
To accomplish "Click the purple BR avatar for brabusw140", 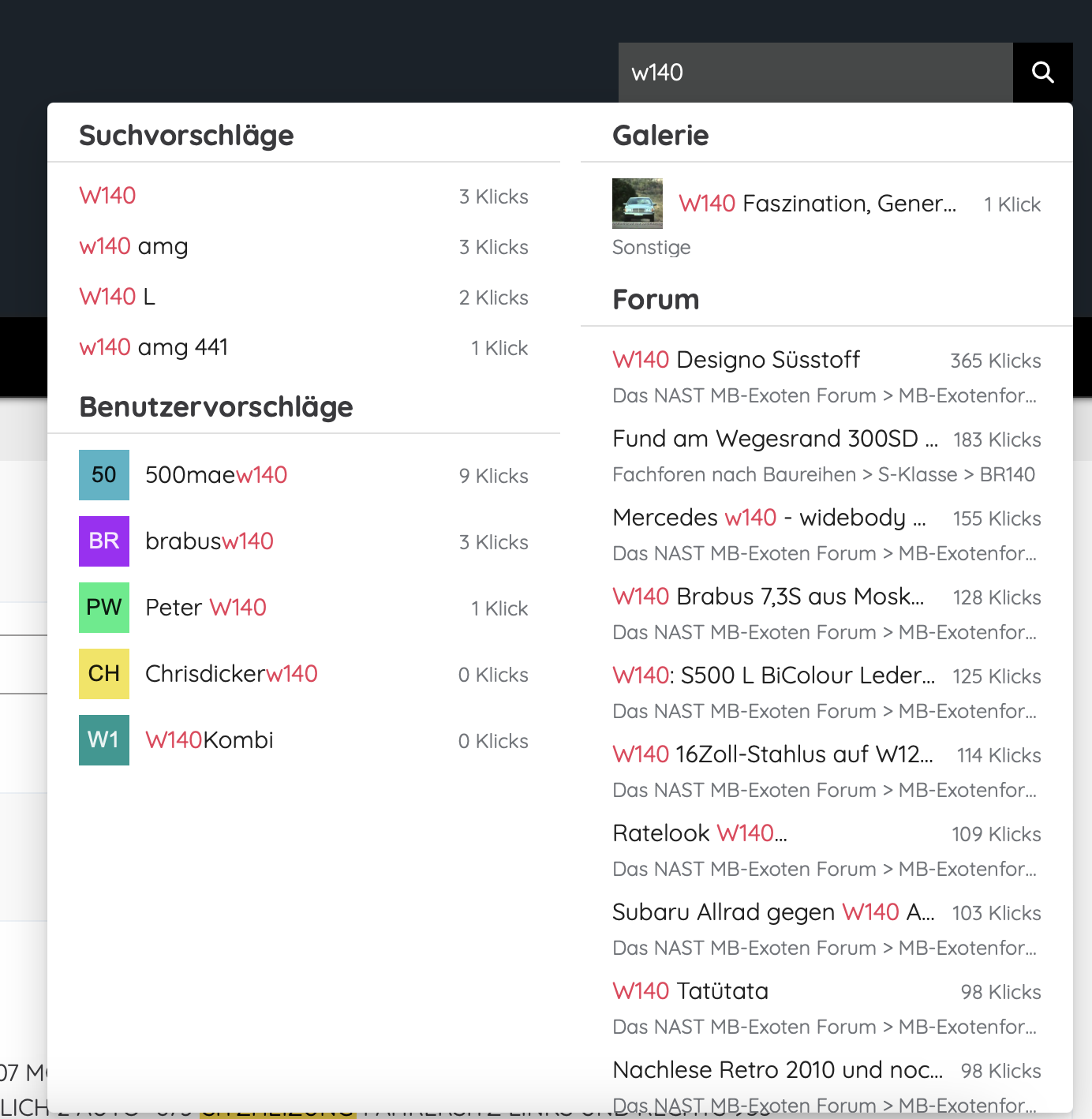I will 104,541.
